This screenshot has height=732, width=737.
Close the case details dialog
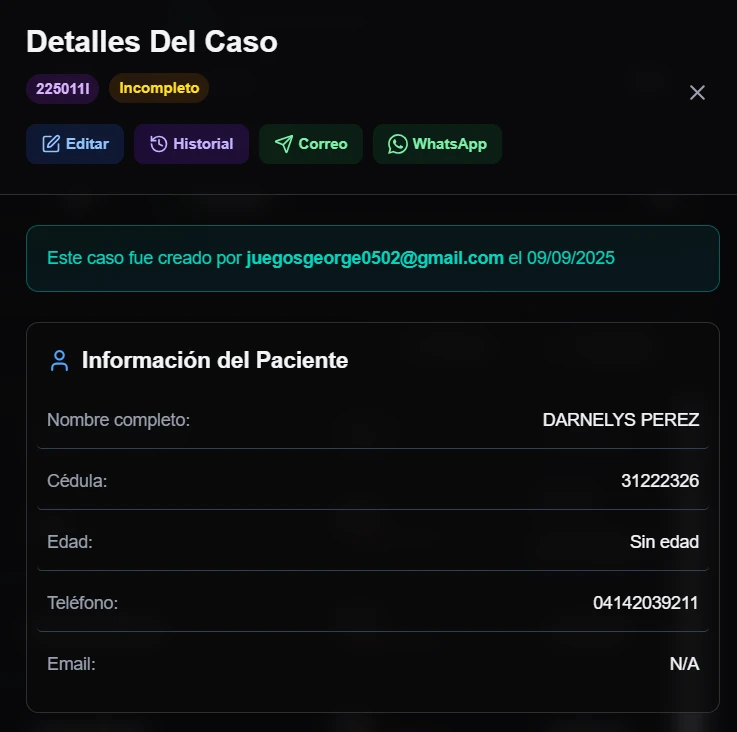point(698,93)
